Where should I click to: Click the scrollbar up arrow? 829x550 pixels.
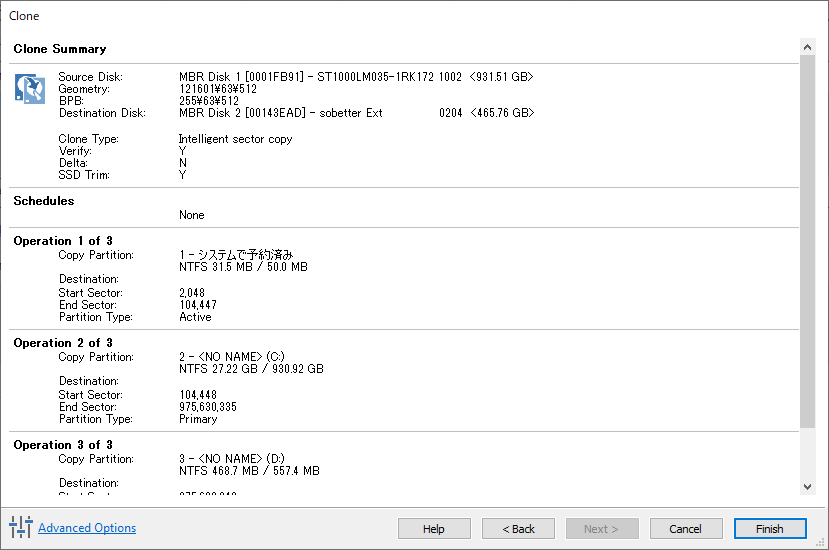808,47
